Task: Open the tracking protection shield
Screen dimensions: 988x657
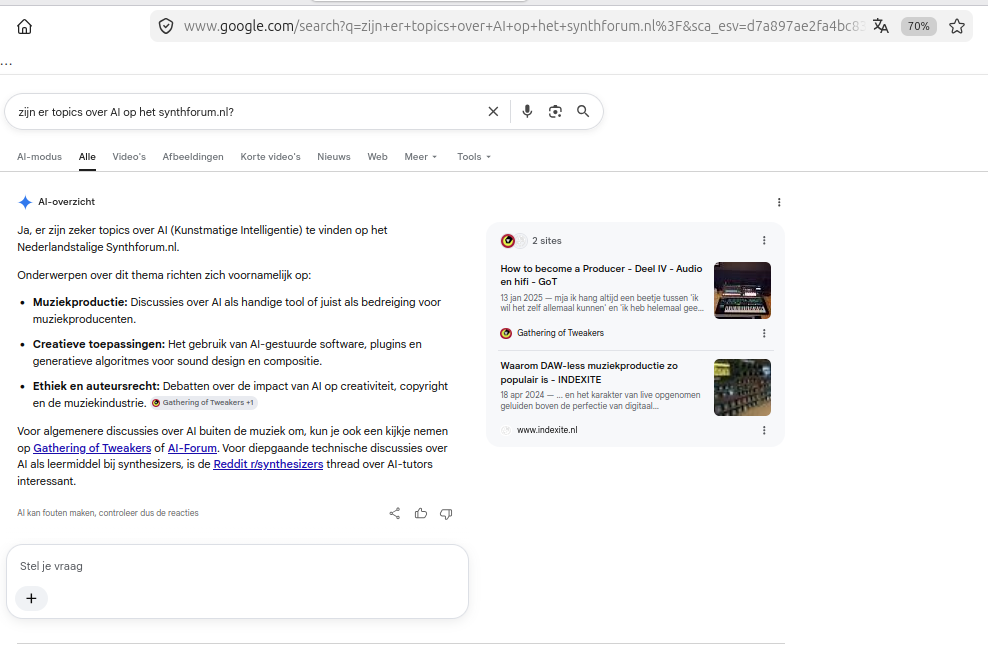Action: [166, 26]
